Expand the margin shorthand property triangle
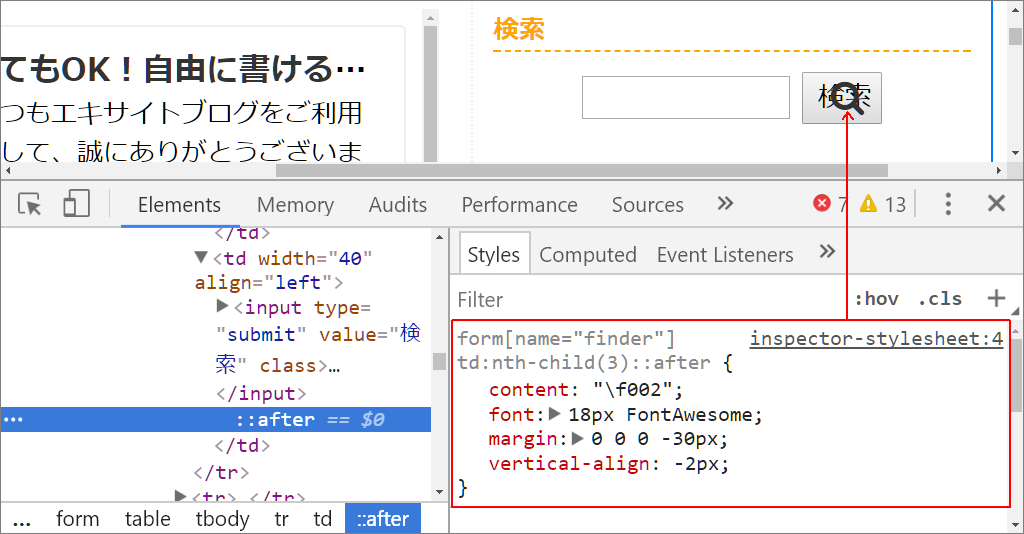 point(577,438)
